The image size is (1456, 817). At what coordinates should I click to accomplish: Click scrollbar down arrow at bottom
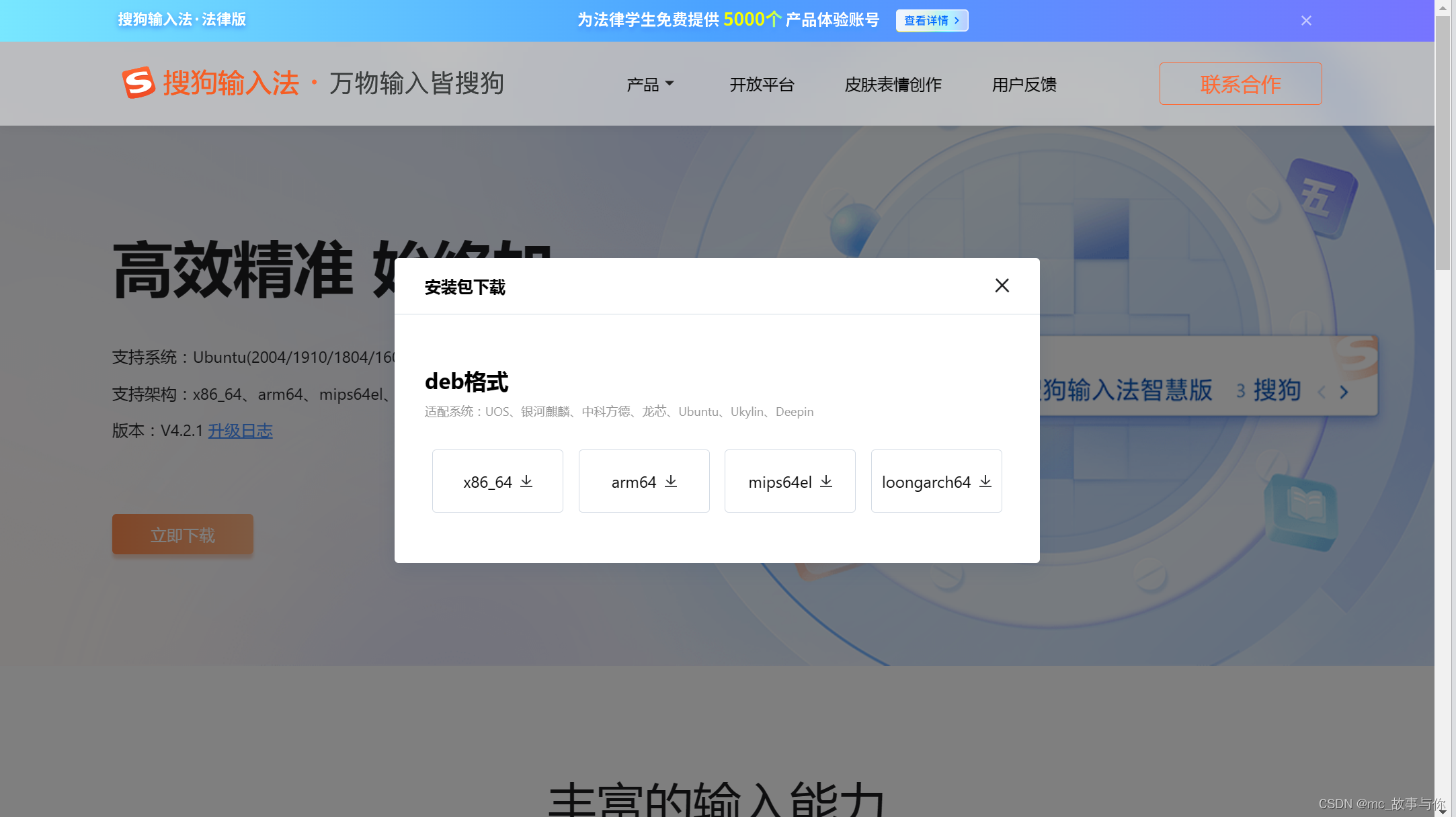pyautogui.click(x=1443, y=811)
